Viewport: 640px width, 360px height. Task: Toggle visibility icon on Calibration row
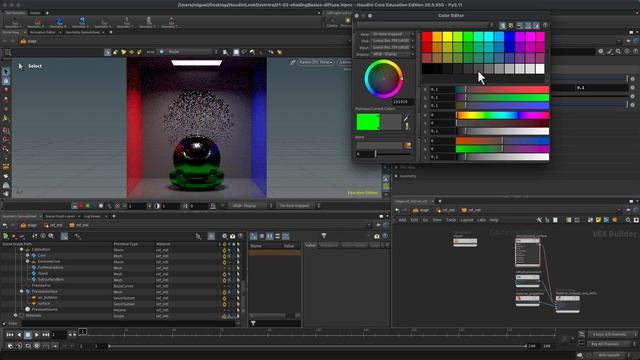(x=224, y=250)
